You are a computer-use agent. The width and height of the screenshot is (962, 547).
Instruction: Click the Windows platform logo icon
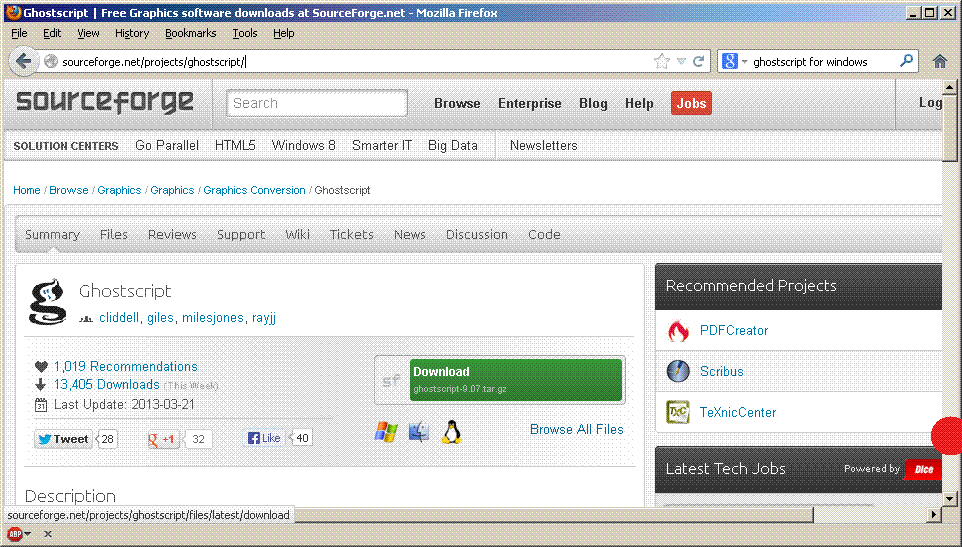point(386,432)
